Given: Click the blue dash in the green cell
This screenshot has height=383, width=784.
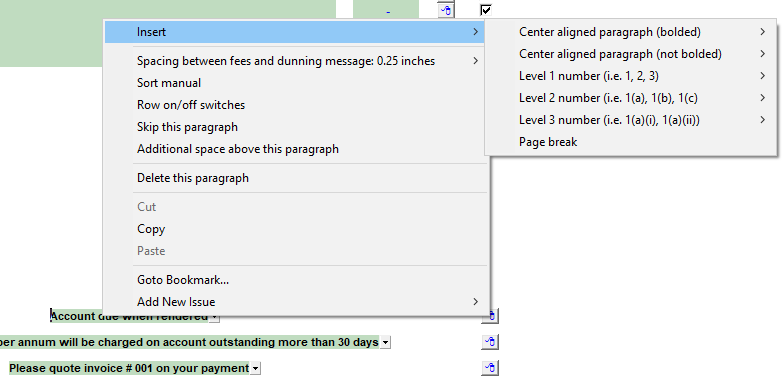Looking at the screenshot, I should [x=388, y=12].
